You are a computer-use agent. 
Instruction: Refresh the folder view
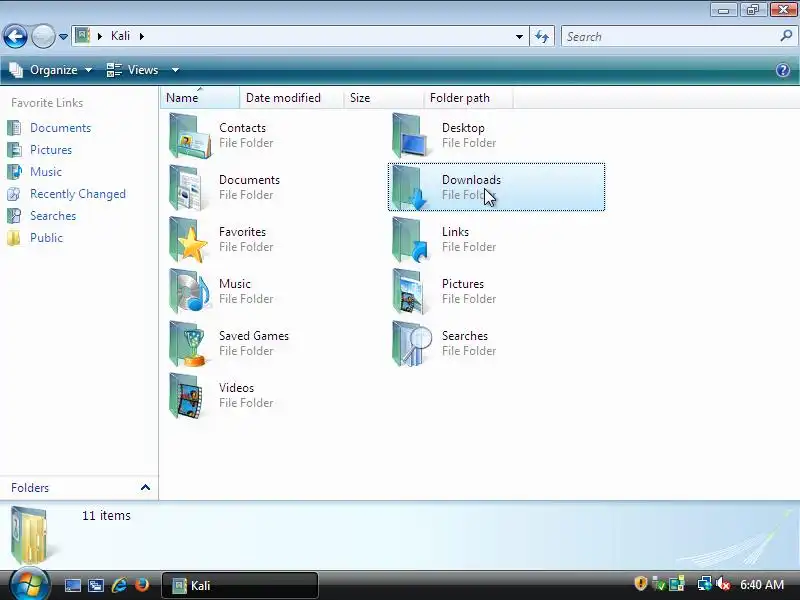pos(542,37)
